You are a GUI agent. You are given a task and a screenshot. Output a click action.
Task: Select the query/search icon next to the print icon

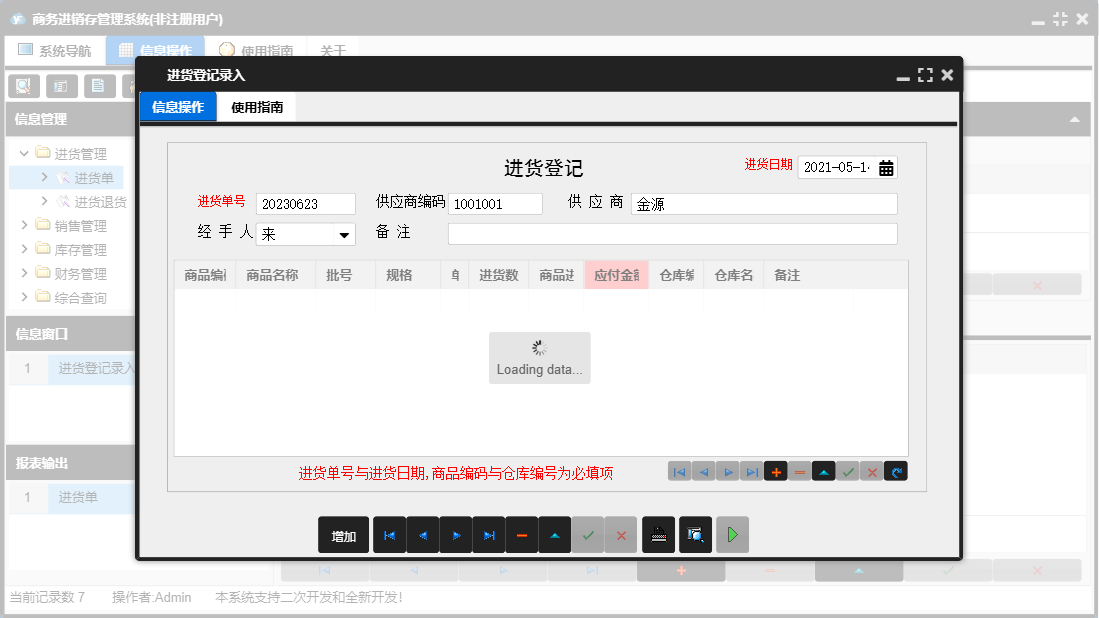point(694,534)
